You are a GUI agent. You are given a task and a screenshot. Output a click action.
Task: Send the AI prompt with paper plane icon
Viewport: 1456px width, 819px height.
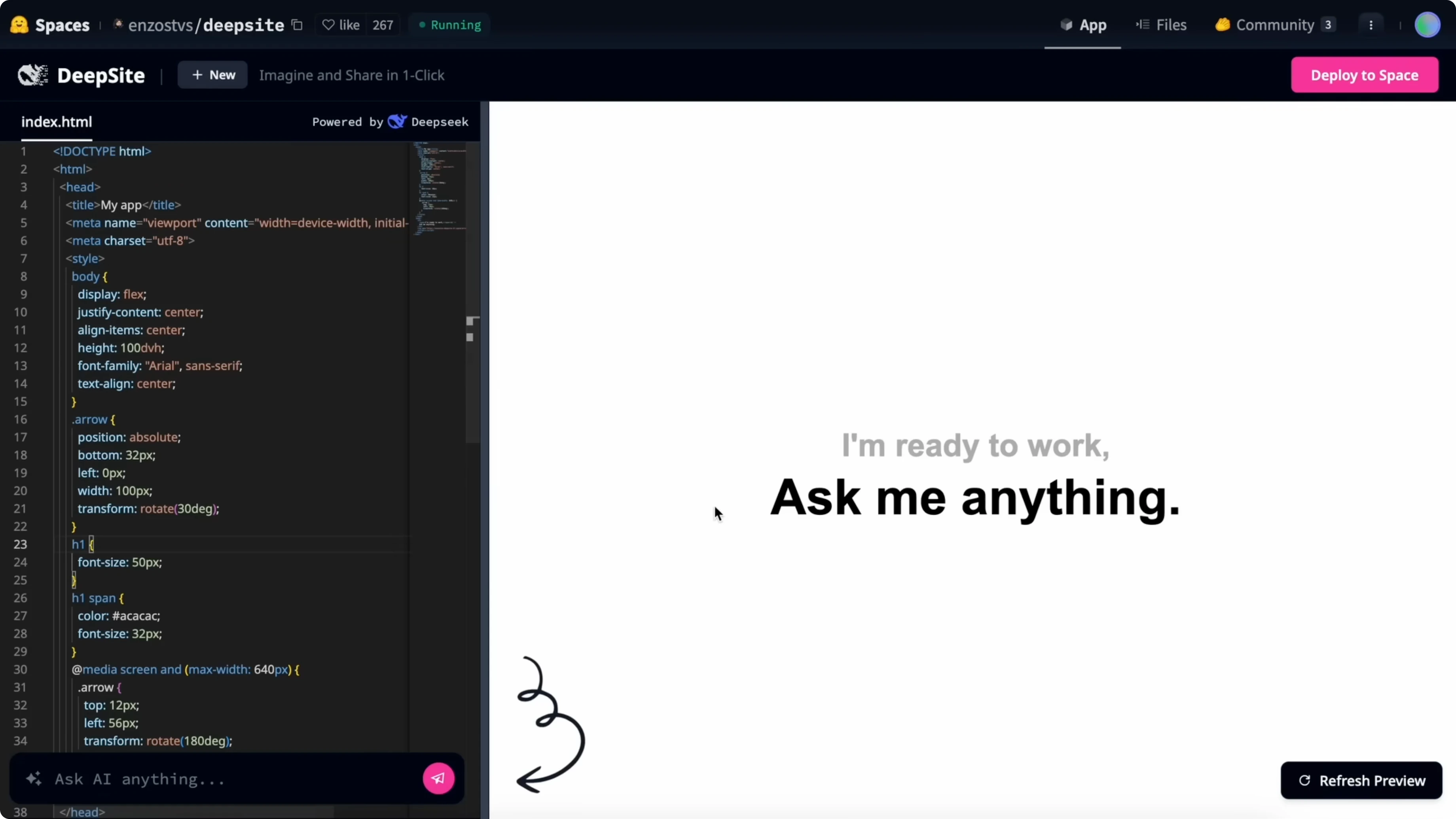(438, 778)
